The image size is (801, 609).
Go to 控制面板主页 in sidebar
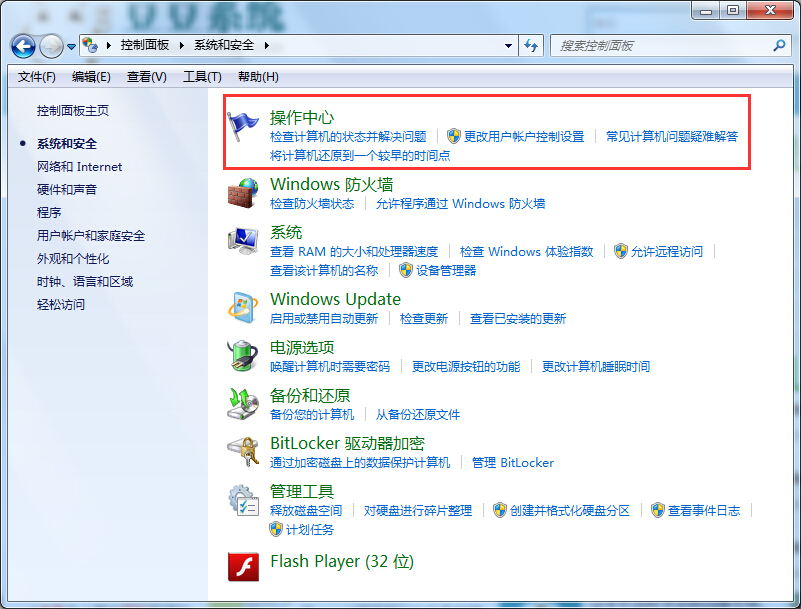(x=73, y=111)
